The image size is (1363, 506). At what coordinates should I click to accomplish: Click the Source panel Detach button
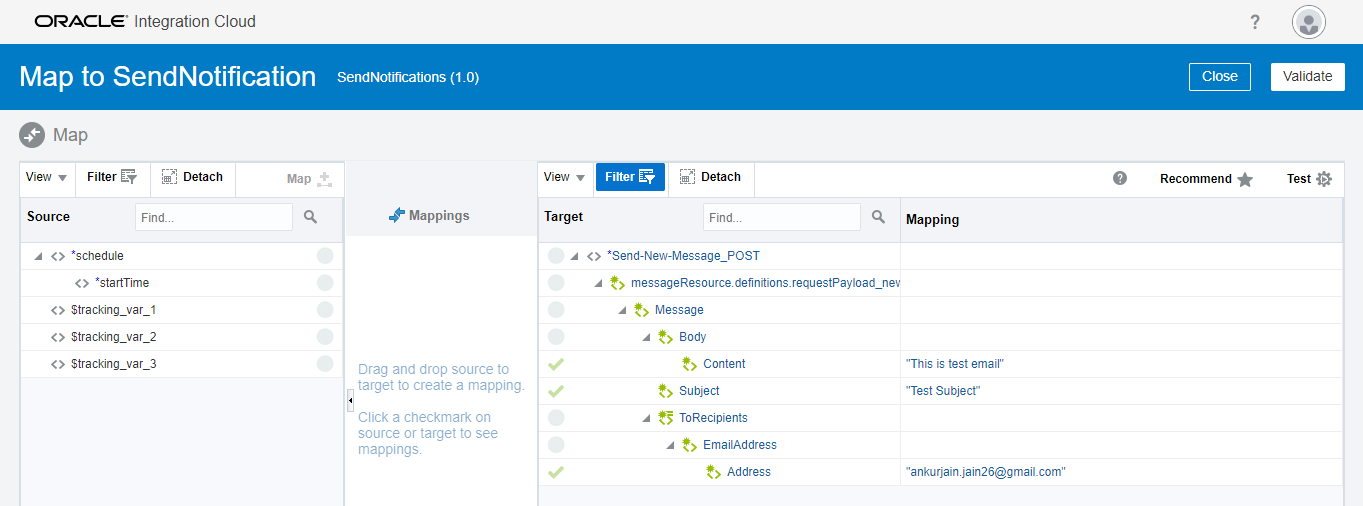coord(192,178)
